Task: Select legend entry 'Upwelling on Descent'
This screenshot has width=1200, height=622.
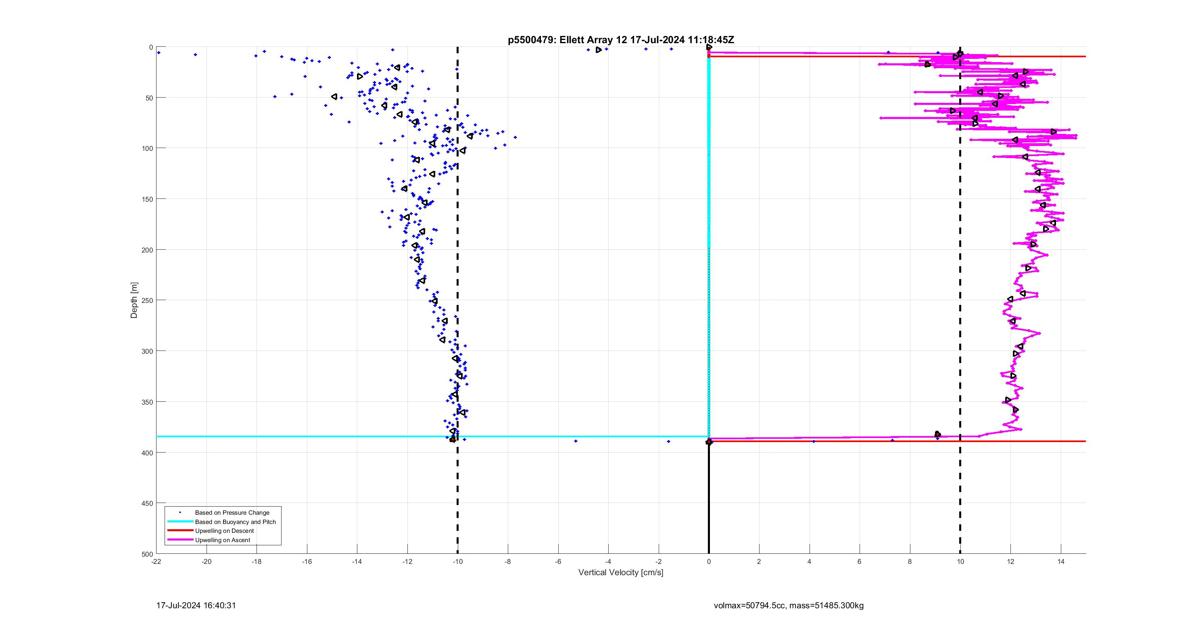Action: [223, 531]
